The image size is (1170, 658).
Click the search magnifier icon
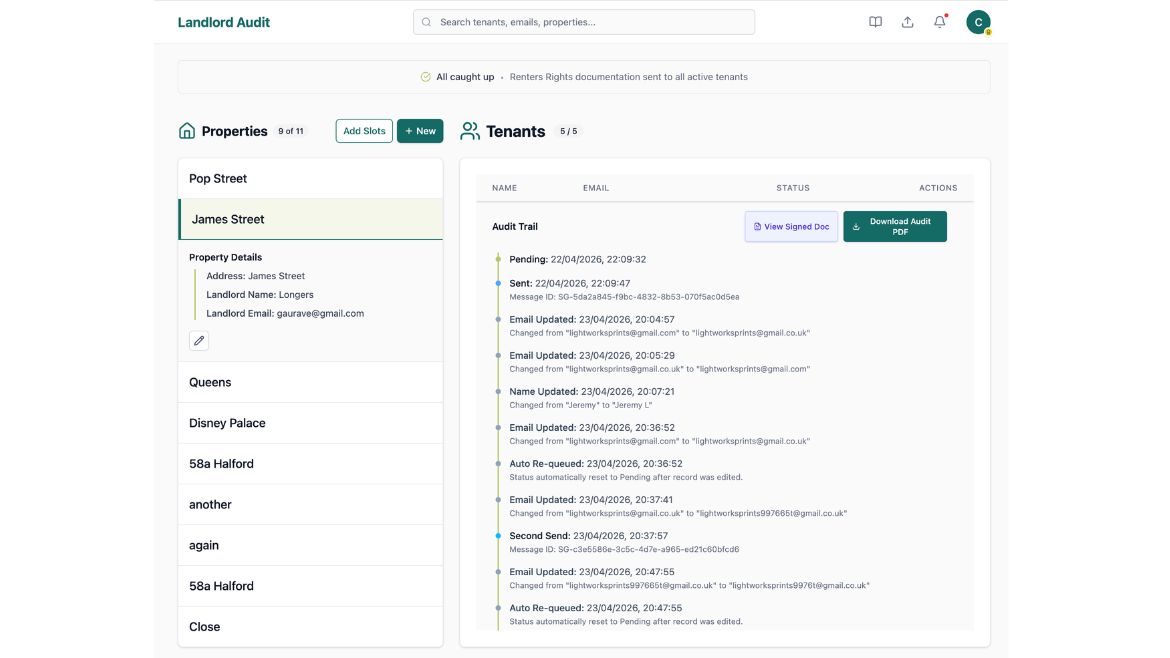coord(427,22)
